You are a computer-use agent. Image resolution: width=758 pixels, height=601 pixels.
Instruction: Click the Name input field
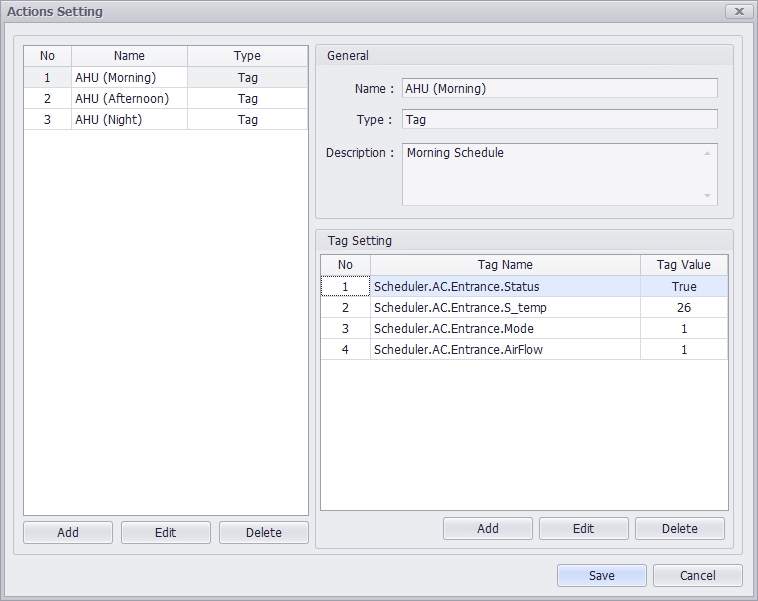(559, 88)
